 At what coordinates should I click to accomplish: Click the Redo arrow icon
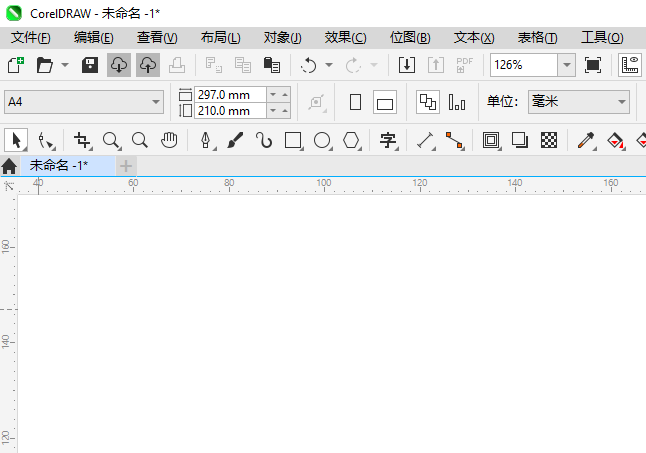coord(353,65)
